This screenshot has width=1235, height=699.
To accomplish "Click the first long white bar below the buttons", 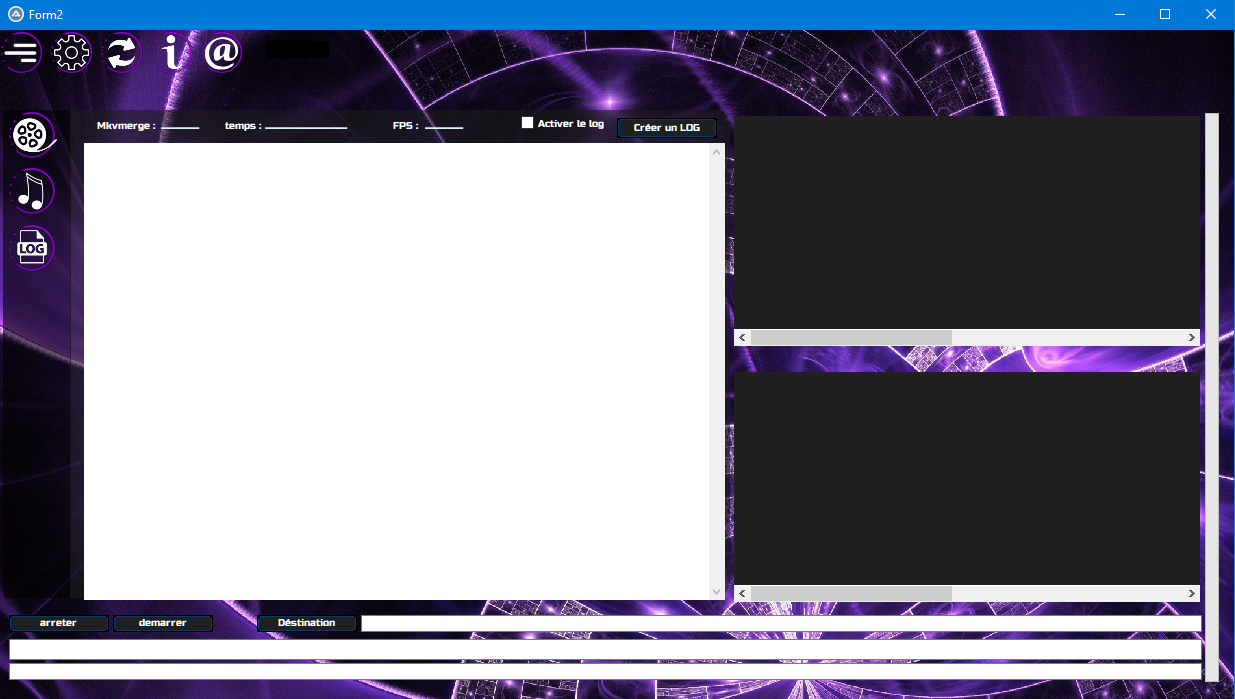I will pyautogui.click(x=605, y=649).
